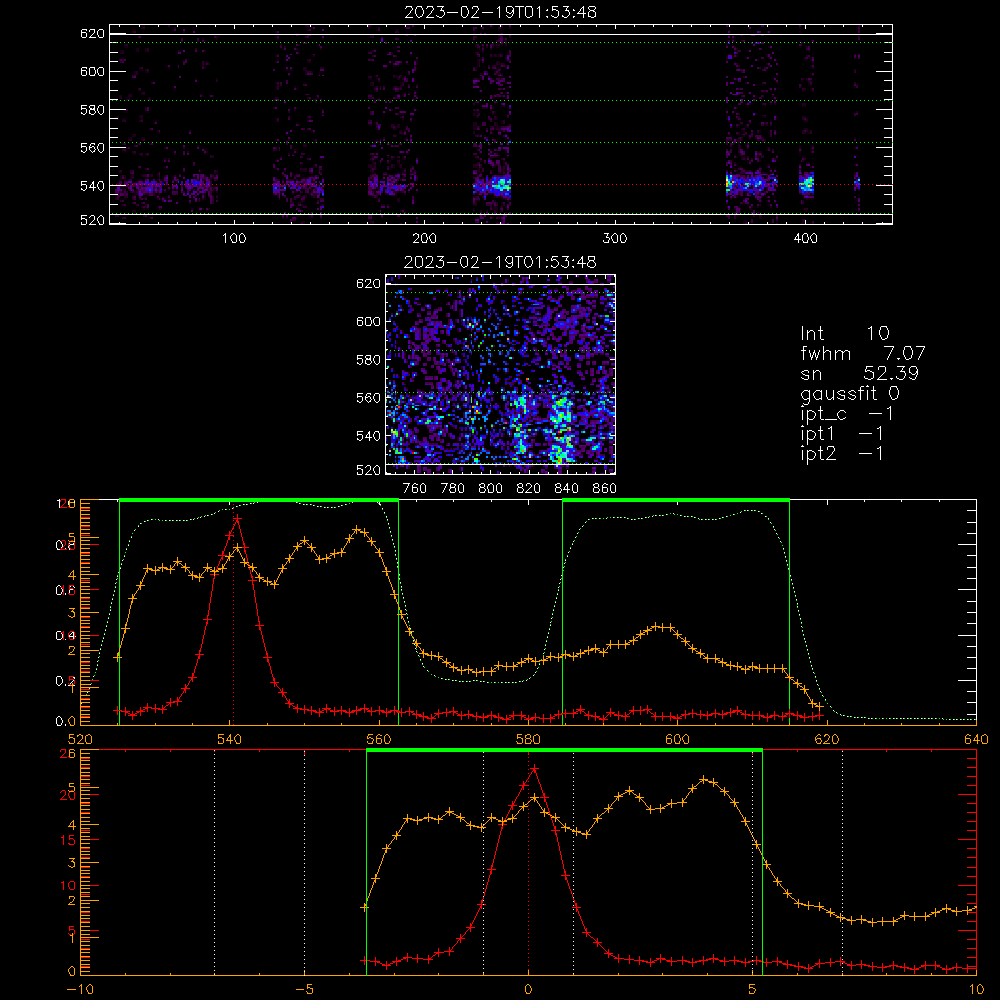The width and height of the screenshot is (1000, 1000).
Task: Click the middle image title 2023-02-19T01:53:48
Action: (501, 262)
